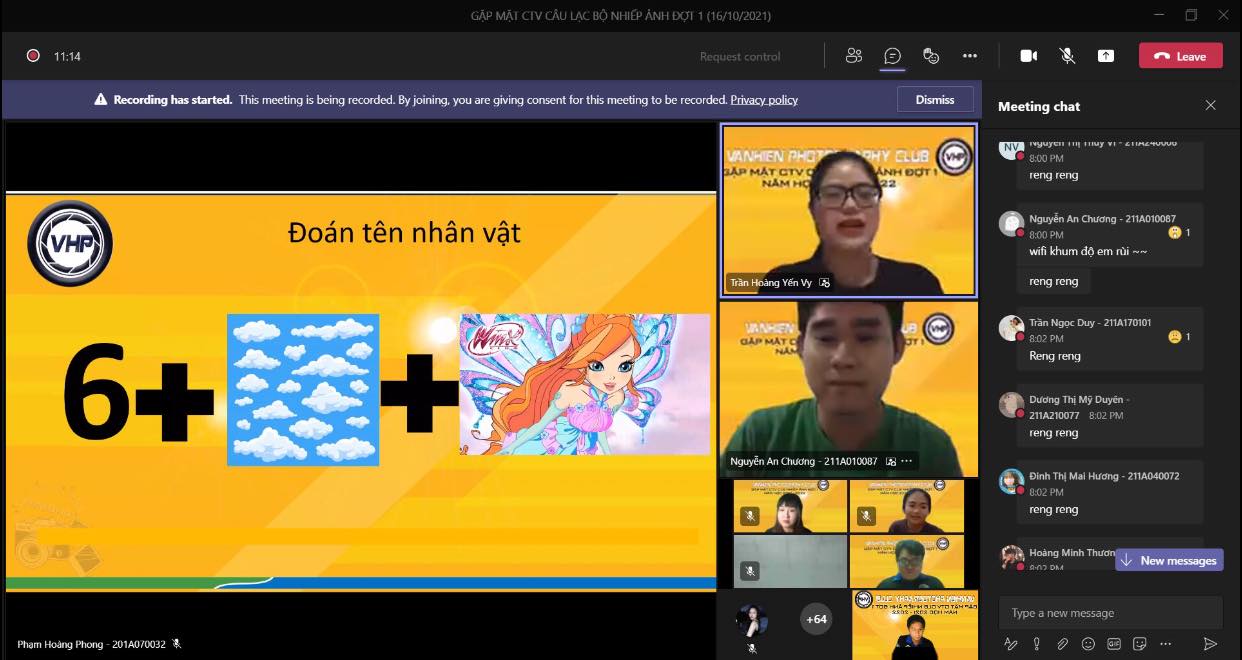Restore down the Teams meeting window

click(1191, 15)
